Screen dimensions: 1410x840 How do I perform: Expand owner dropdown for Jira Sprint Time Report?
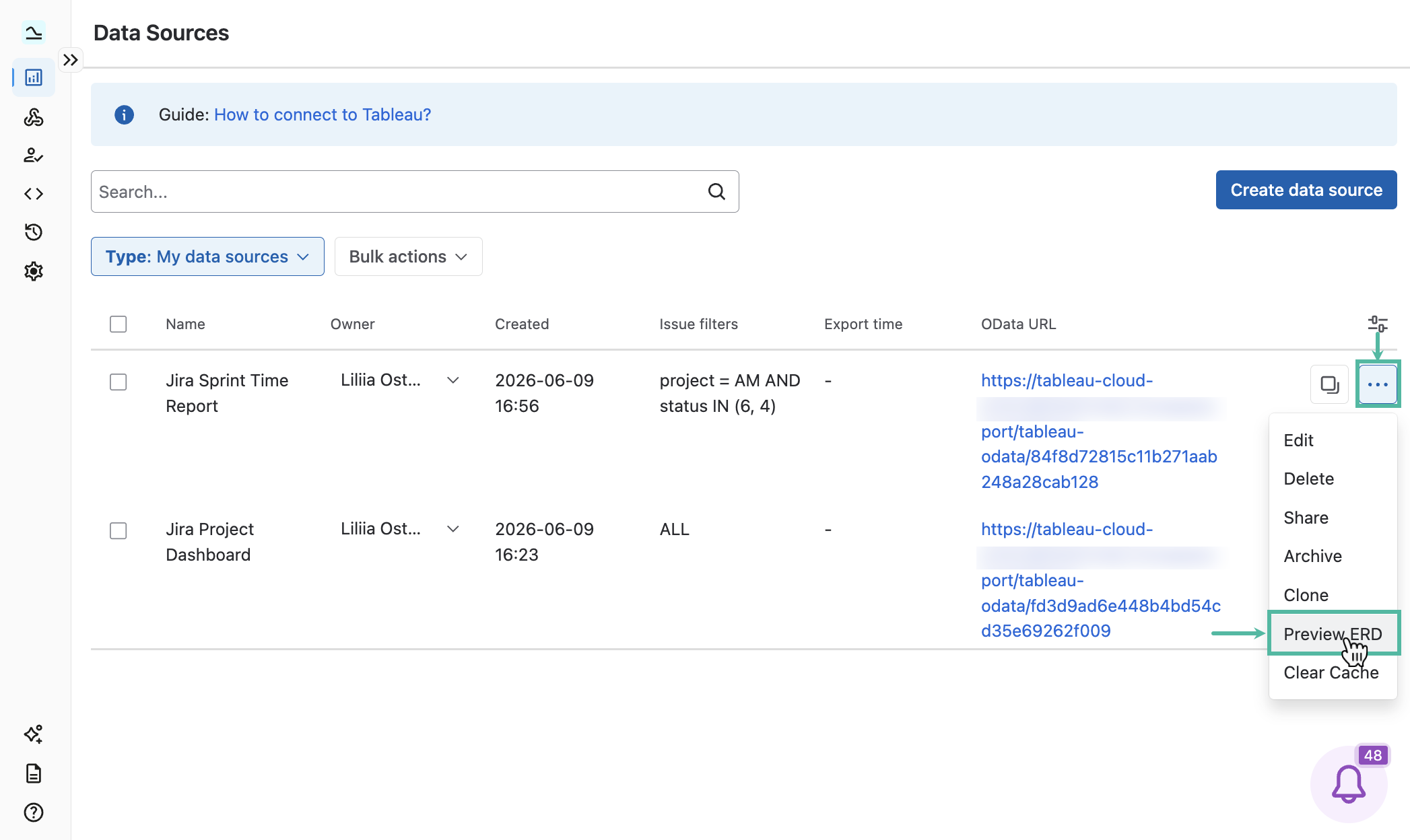[x=453, y=380]
